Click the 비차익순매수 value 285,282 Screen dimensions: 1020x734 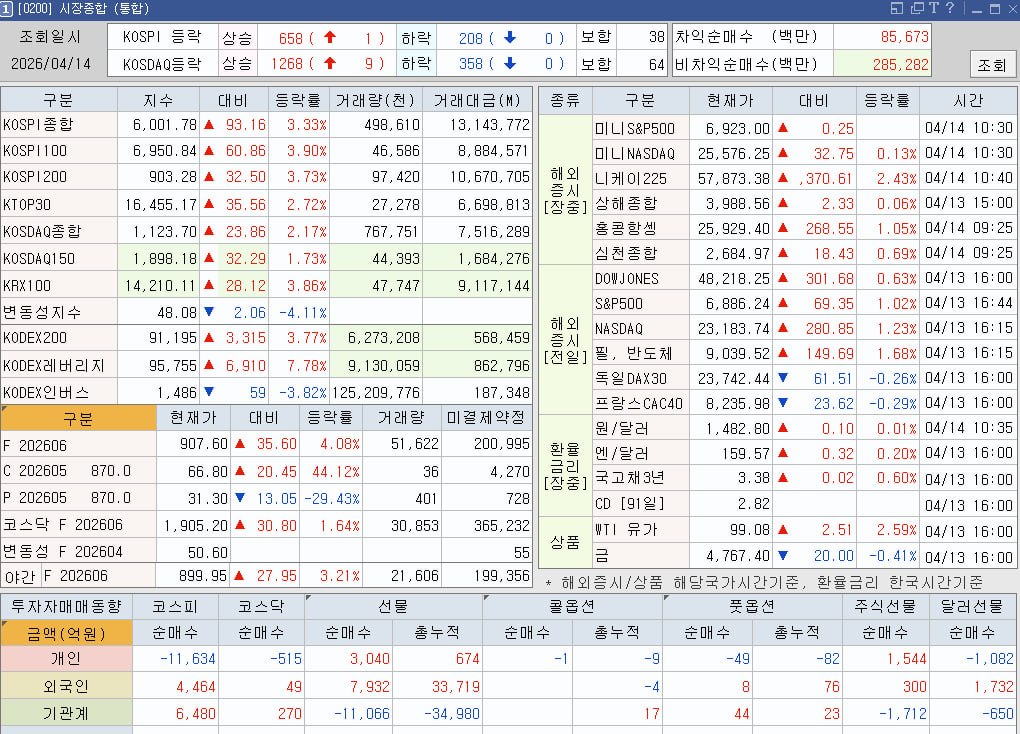(902, 62)
